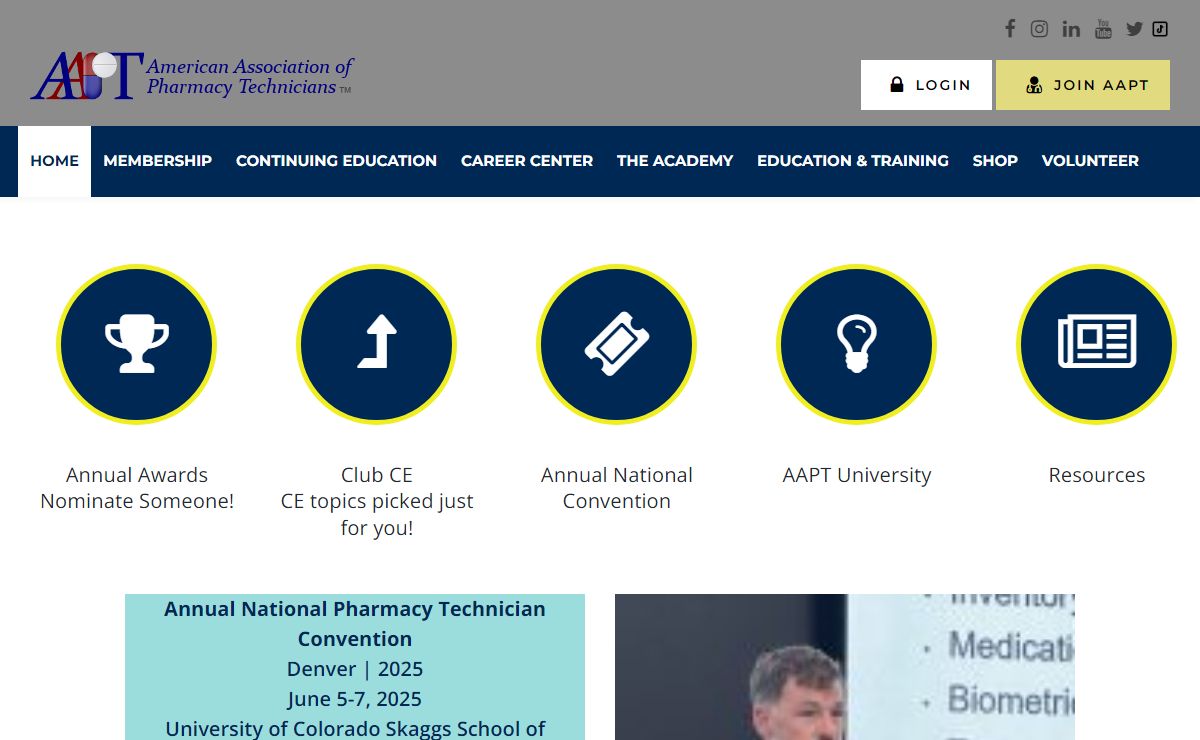
Task: Click the Club CE arrow icon
Action: click(x=377, y=344)
